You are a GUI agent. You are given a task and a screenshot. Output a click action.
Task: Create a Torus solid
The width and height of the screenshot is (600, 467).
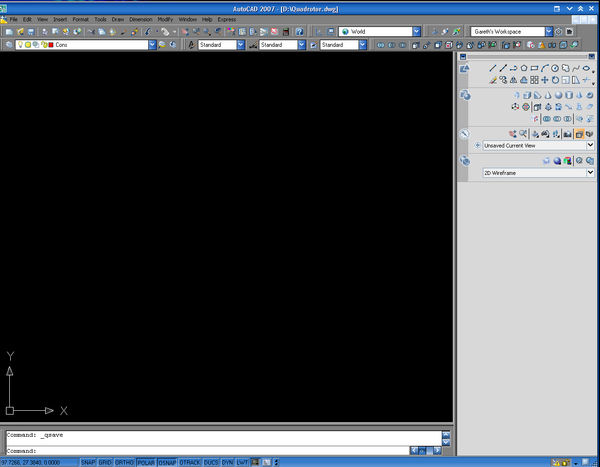(590, 95)
